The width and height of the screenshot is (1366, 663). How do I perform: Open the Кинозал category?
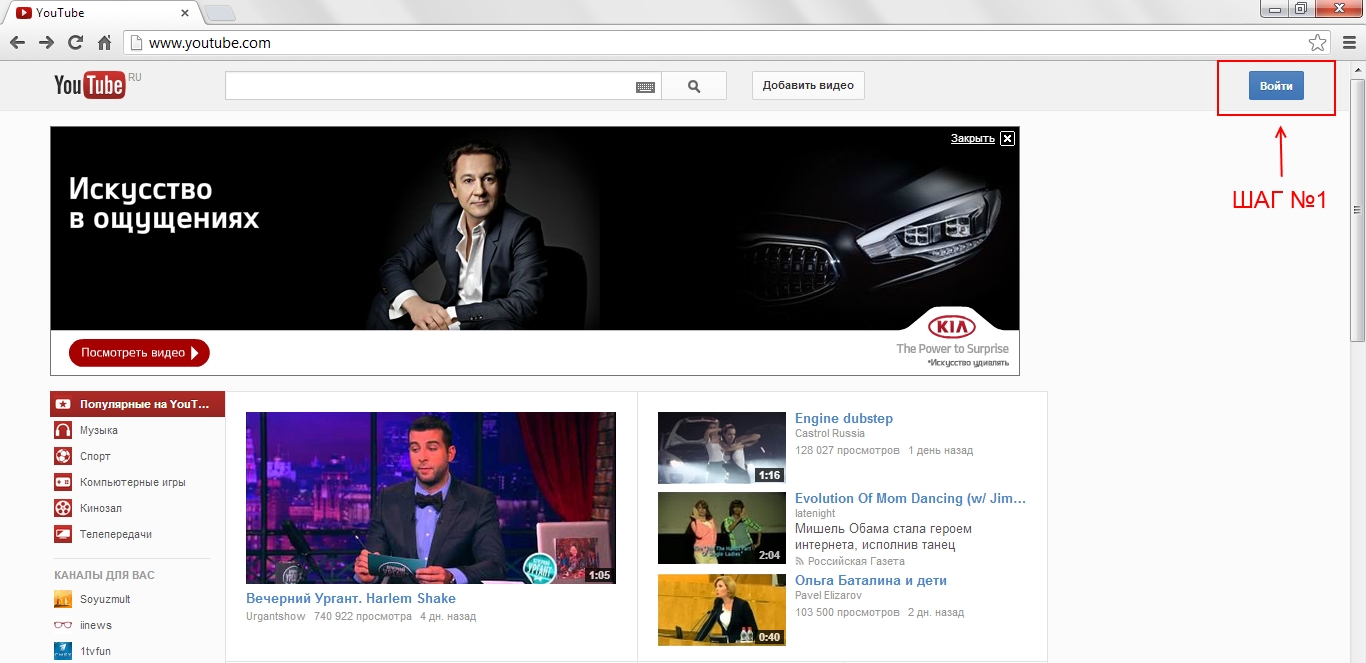point(101,508)
